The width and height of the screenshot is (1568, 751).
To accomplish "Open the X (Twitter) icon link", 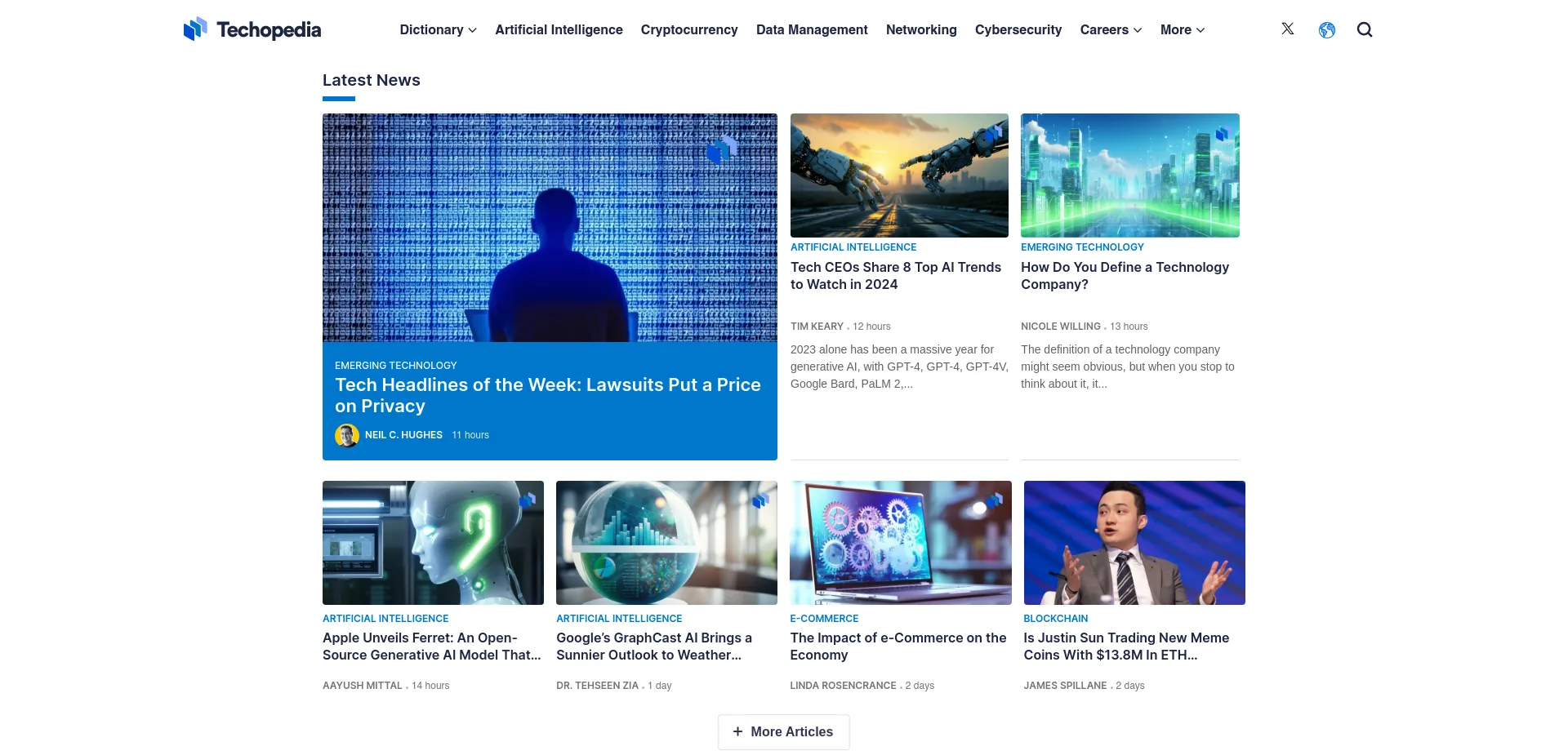I will (x=1288, y=29).
